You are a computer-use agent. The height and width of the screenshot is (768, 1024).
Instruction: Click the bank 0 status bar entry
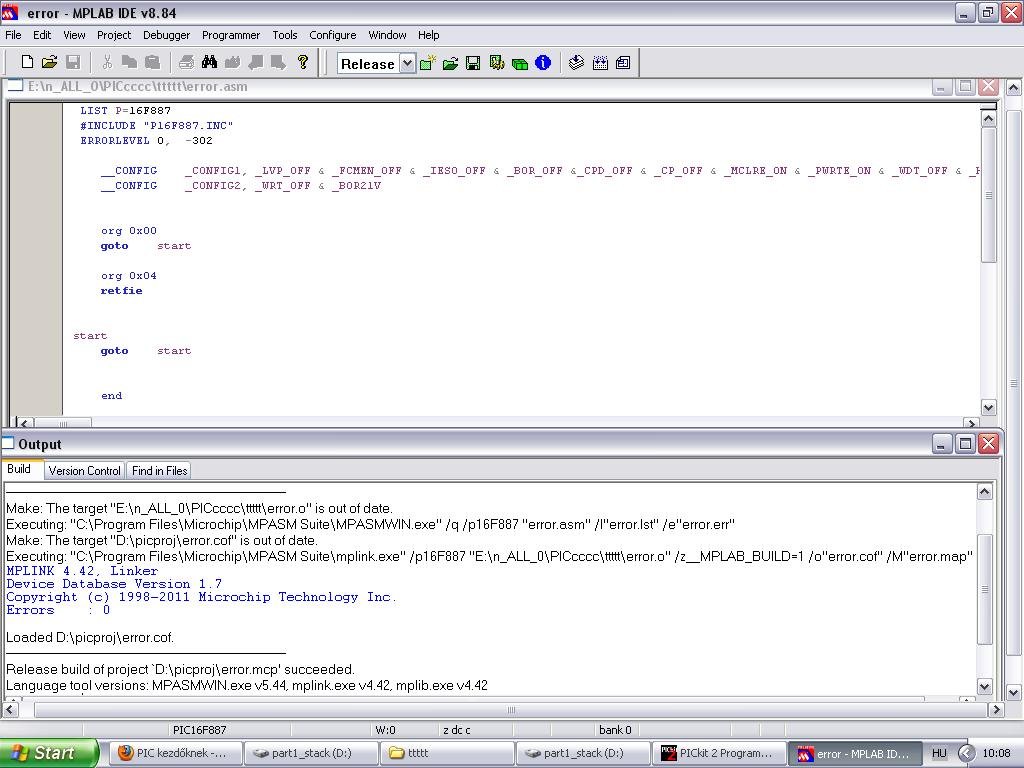tap(615, 730)
